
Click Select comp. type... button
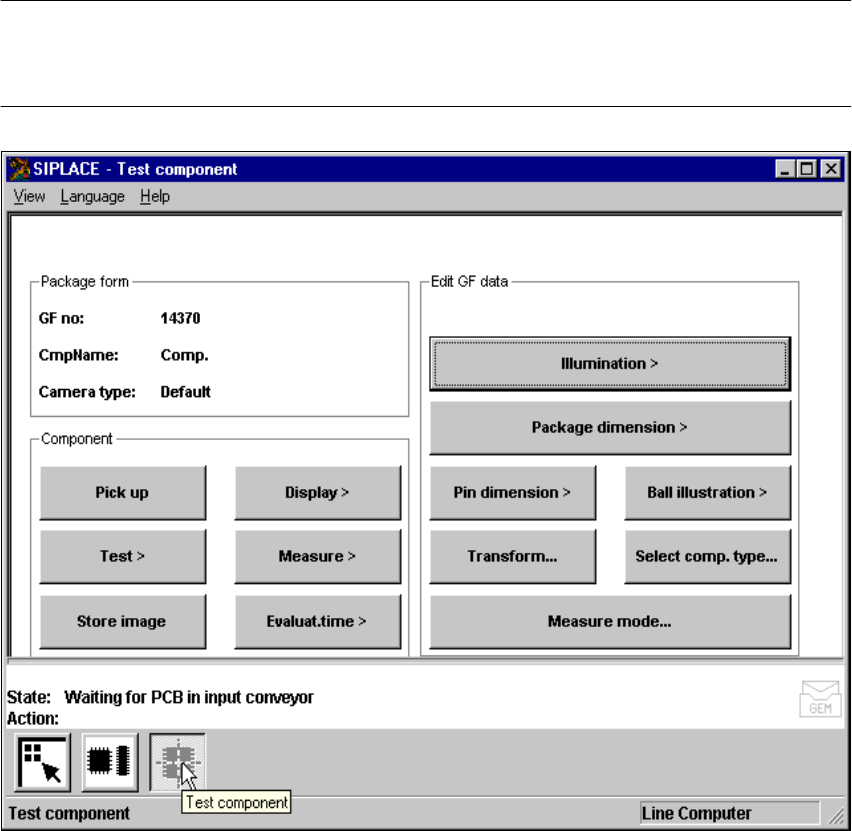pyautogui.click(x=707, y=556)
